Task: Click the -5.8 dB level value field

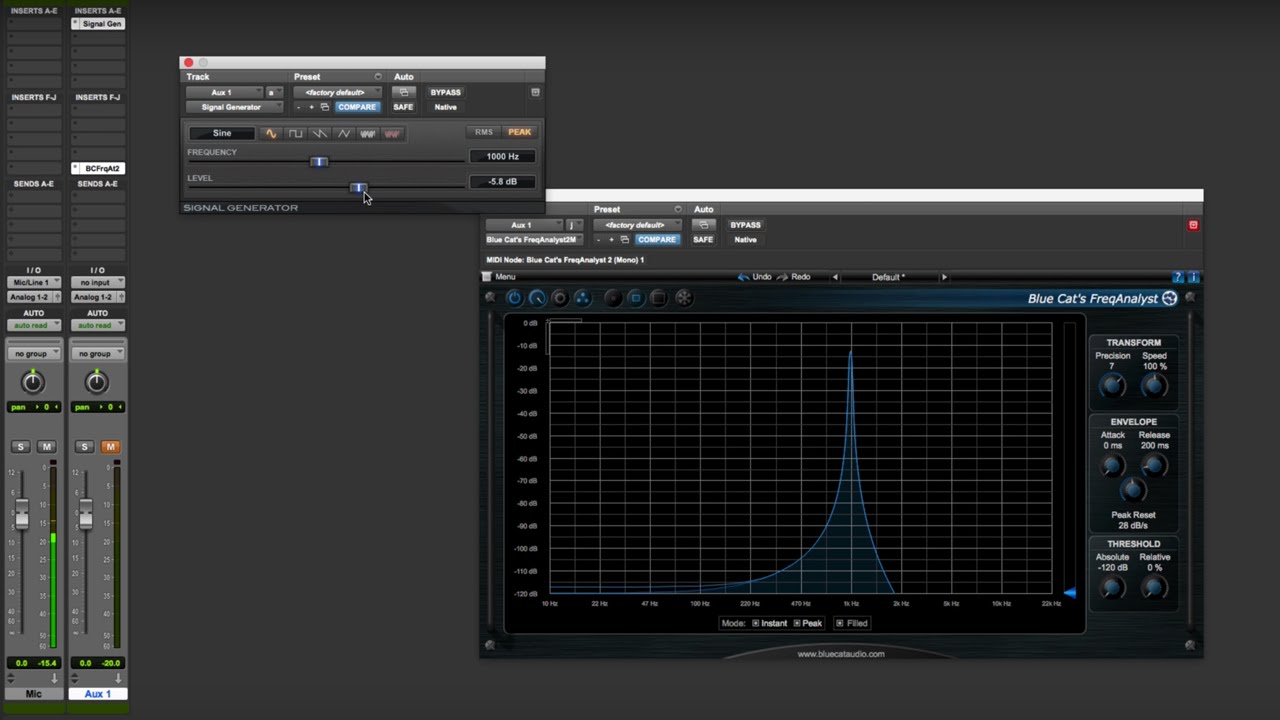Action: [x=502, y=182]
